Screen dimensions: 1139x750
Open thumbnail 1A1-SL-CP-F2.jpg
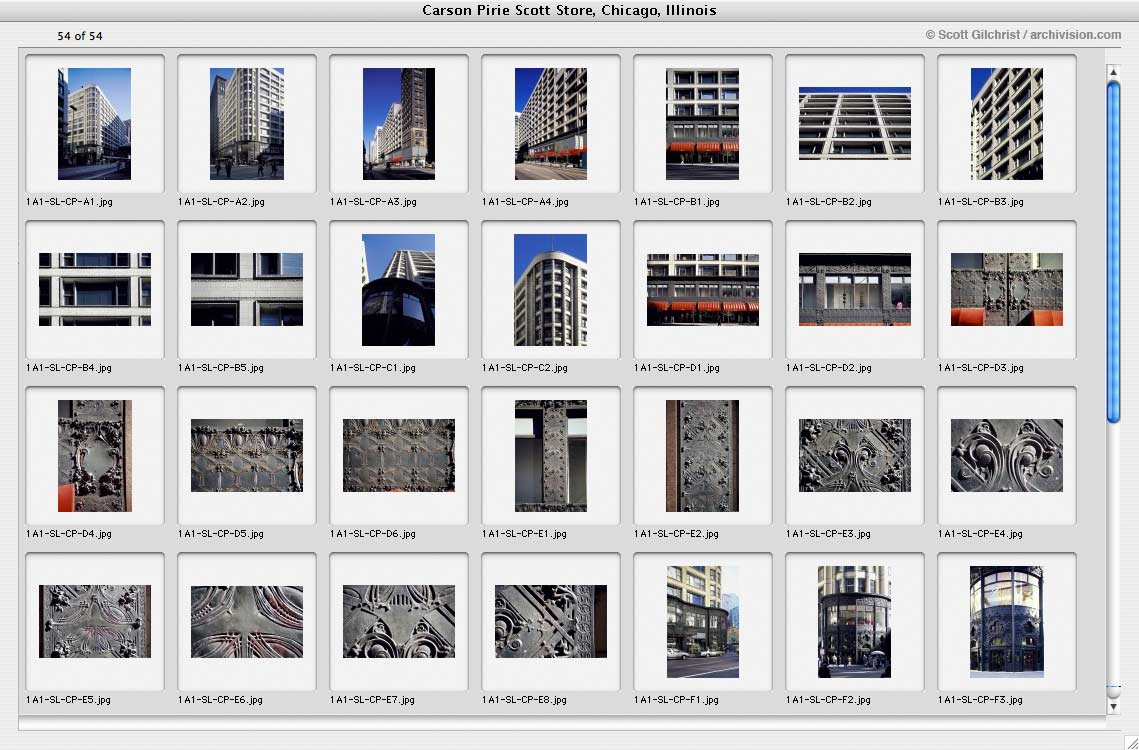click(x=855, y=621)
